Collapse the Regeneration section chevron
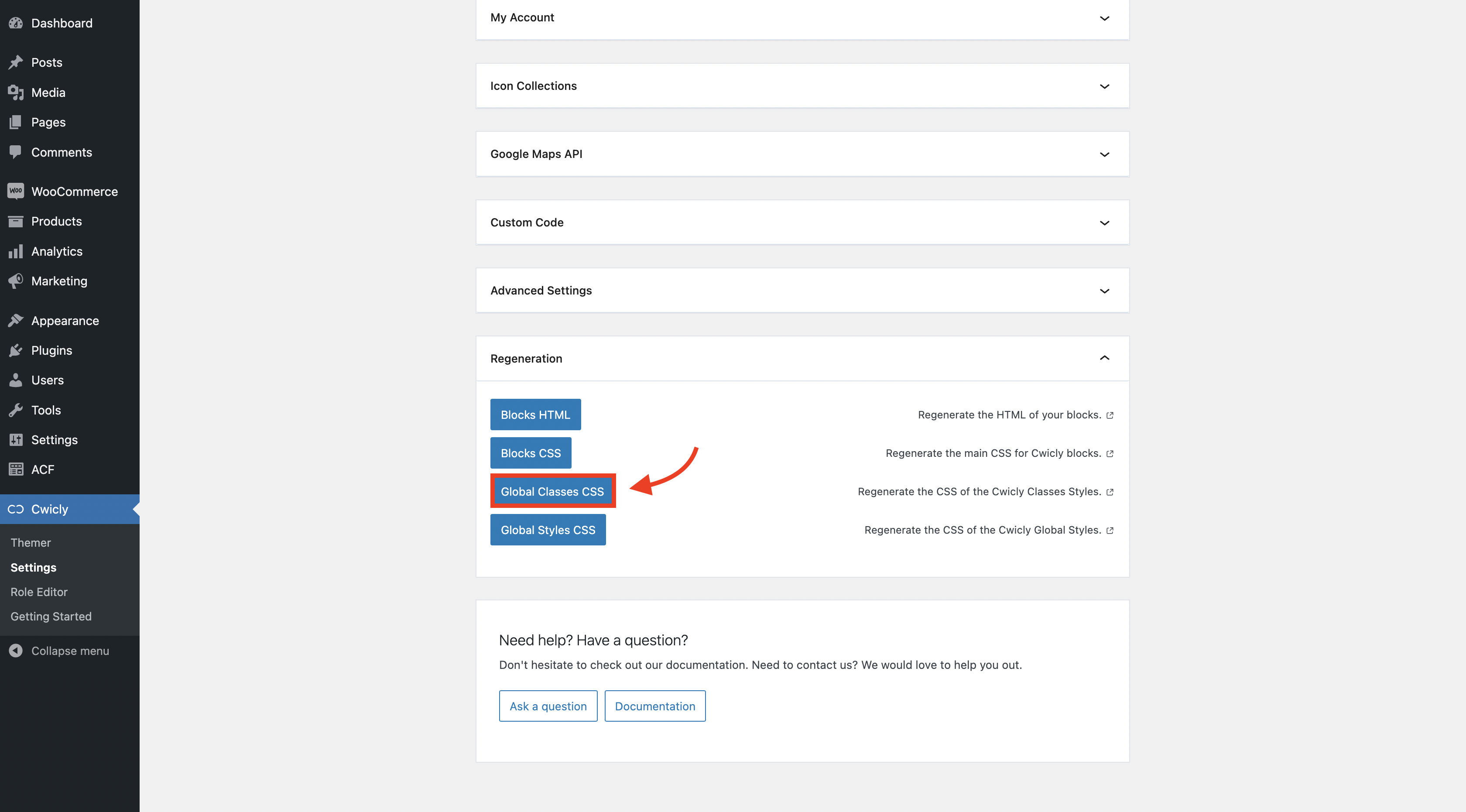Screen dimensions: 1466x812 (x=1104, y=359)
